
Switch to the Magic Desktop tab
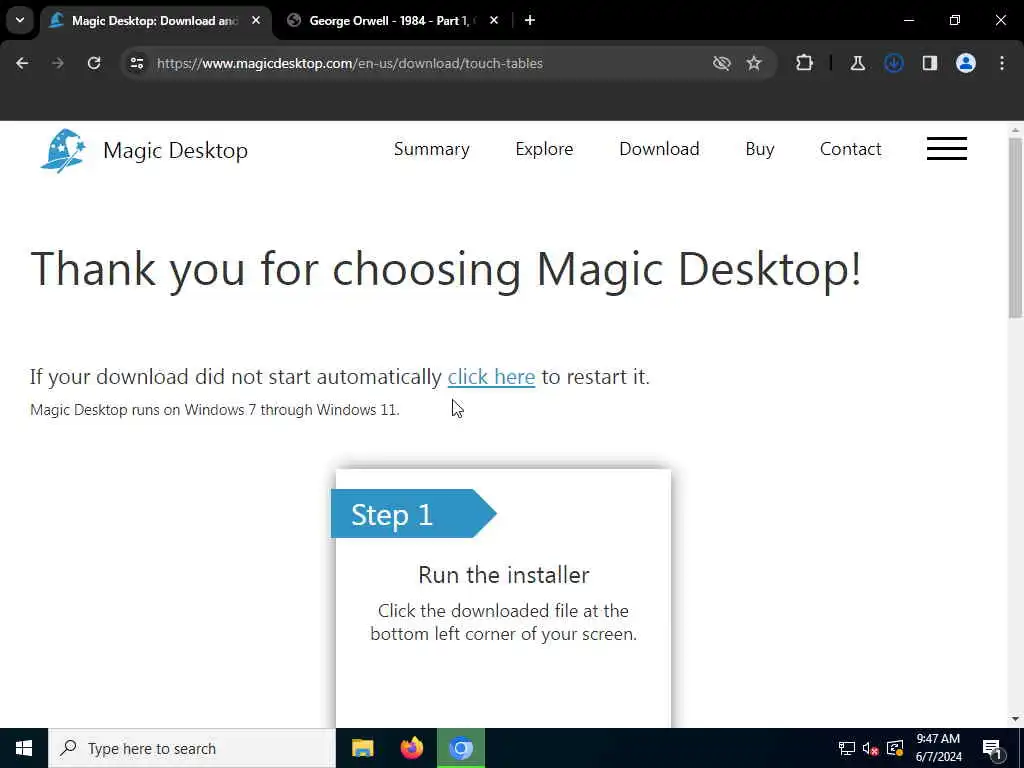pos(154,21)
